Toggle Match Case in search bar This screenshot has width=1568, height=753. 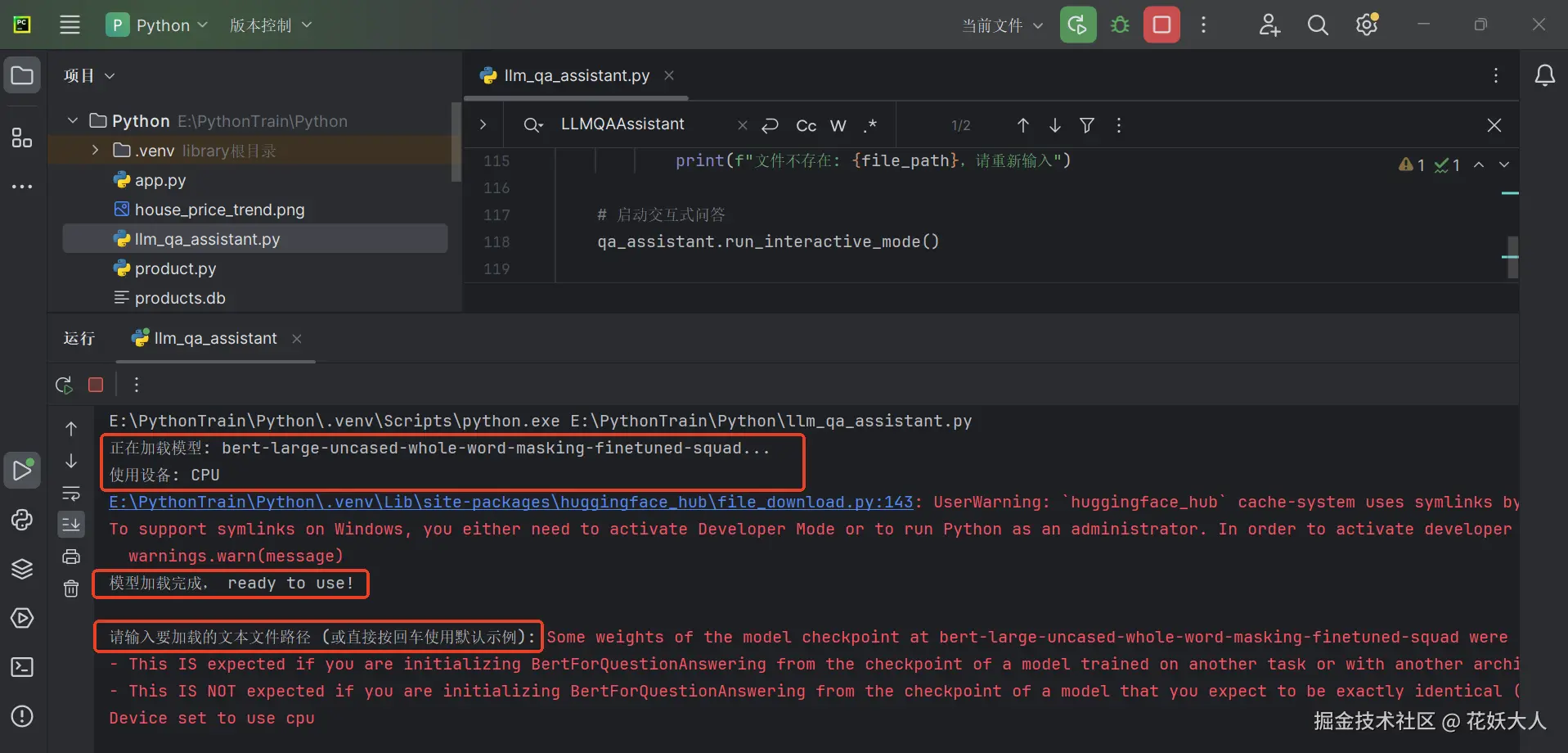[x=806, y=125]
